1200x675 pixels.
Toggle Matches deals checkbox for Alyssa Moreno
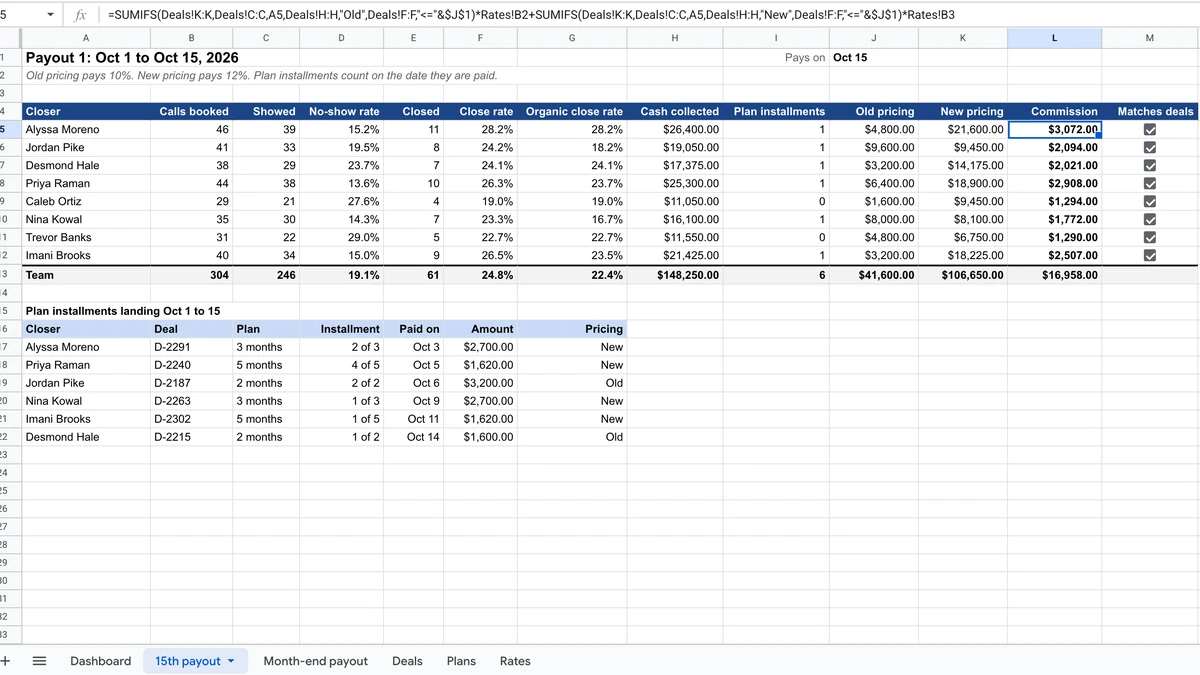coord(1149,130)
